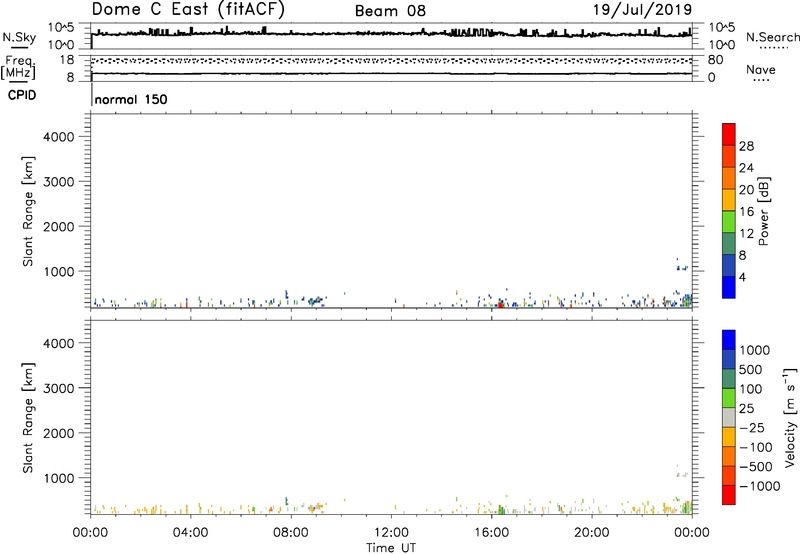Click the "18" frequency axis tick label
Screen dimensions: 800x554
coord(67,60)
